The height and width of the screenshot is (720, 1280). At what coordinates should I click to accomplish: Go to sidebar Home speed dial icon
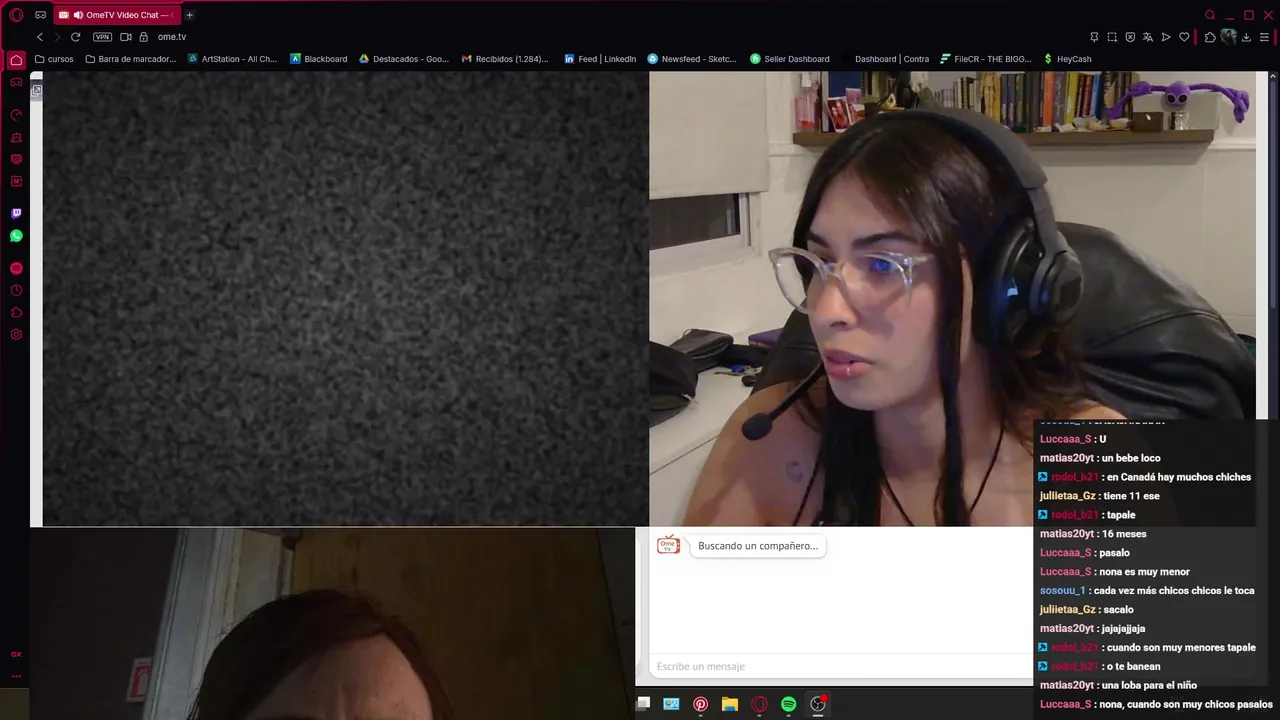[x=16, y=60]
